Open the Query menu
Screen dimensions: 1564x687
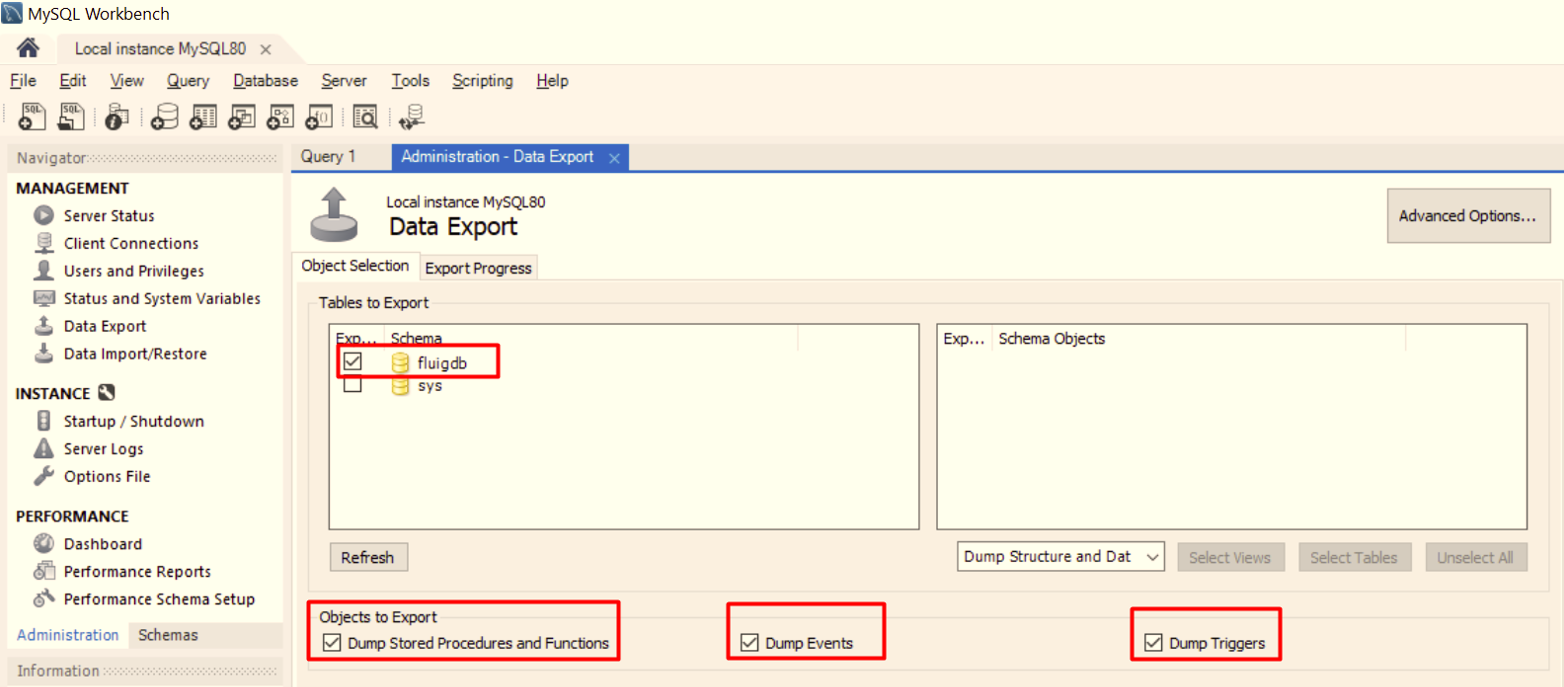188,81
